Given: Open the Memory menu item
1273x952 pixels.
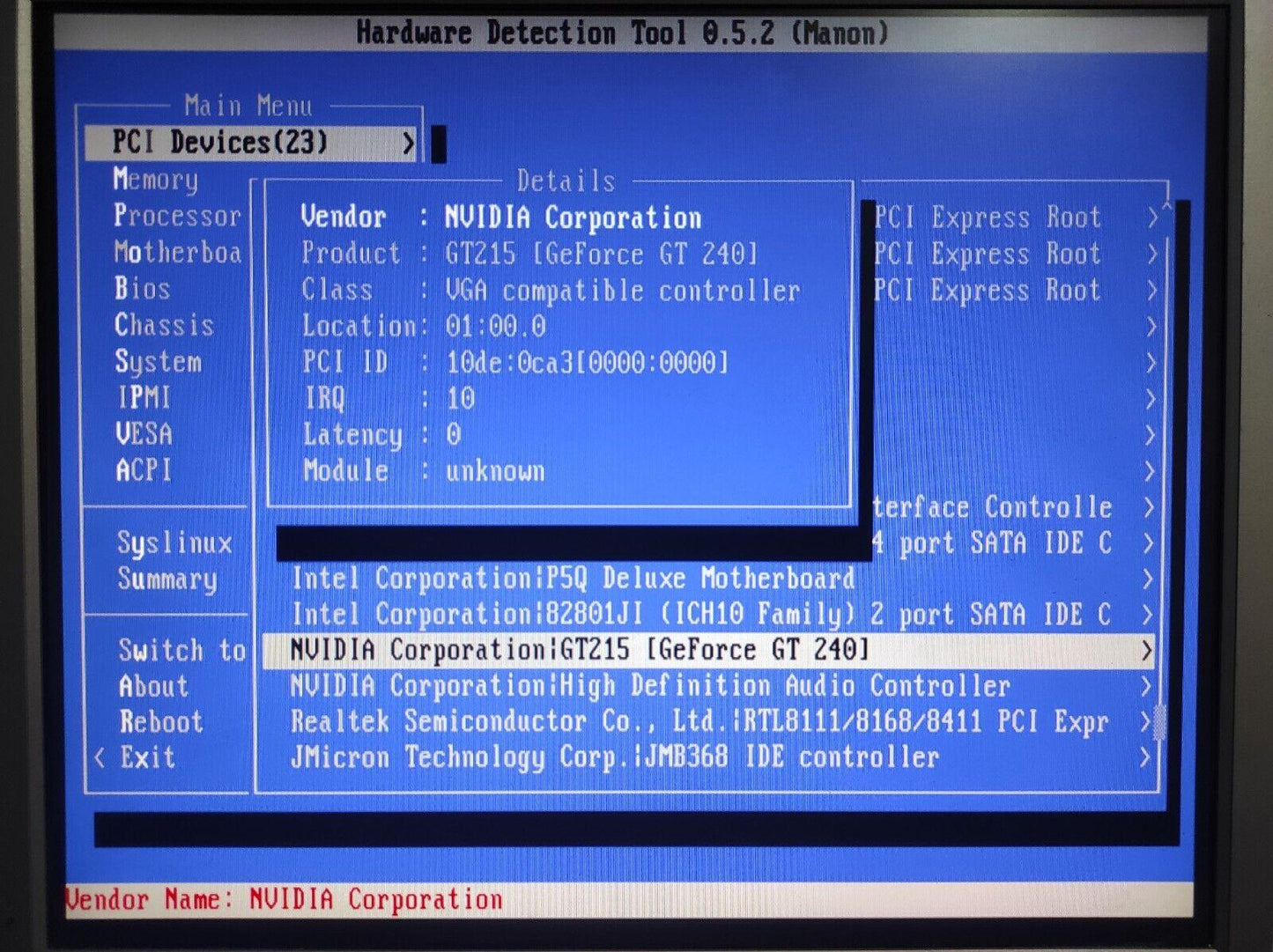Looking at the screenshot, I should tap(156, 180).
